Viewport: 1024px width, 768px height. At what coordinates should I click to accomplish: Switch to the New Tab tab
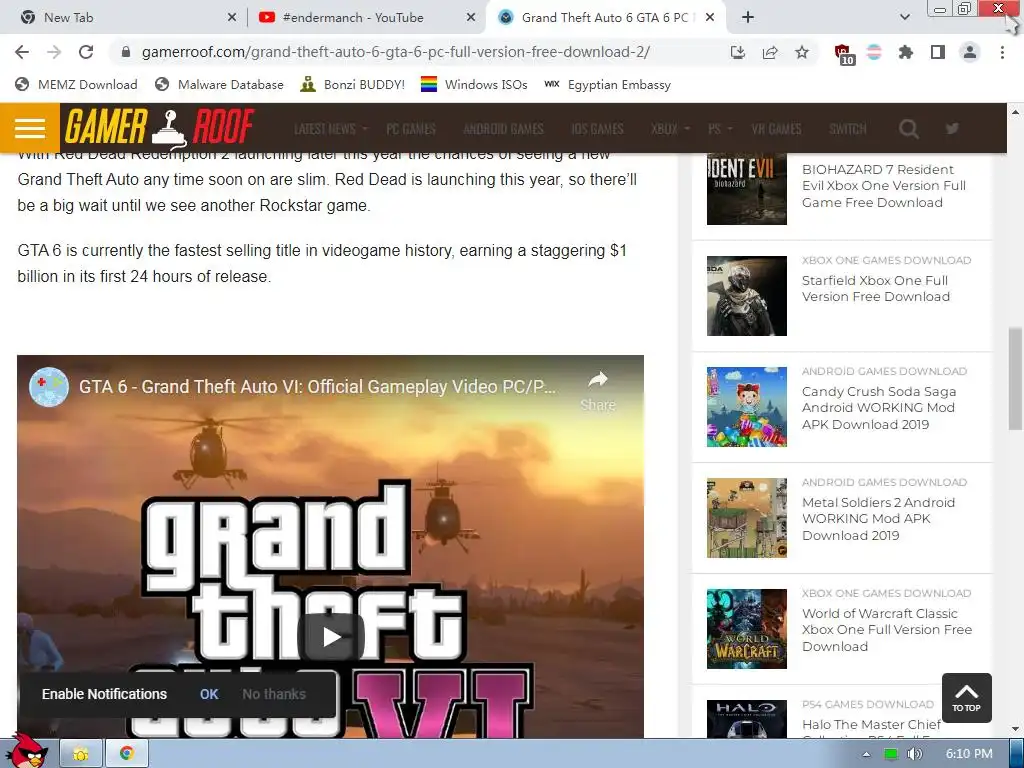pos(124,18)
